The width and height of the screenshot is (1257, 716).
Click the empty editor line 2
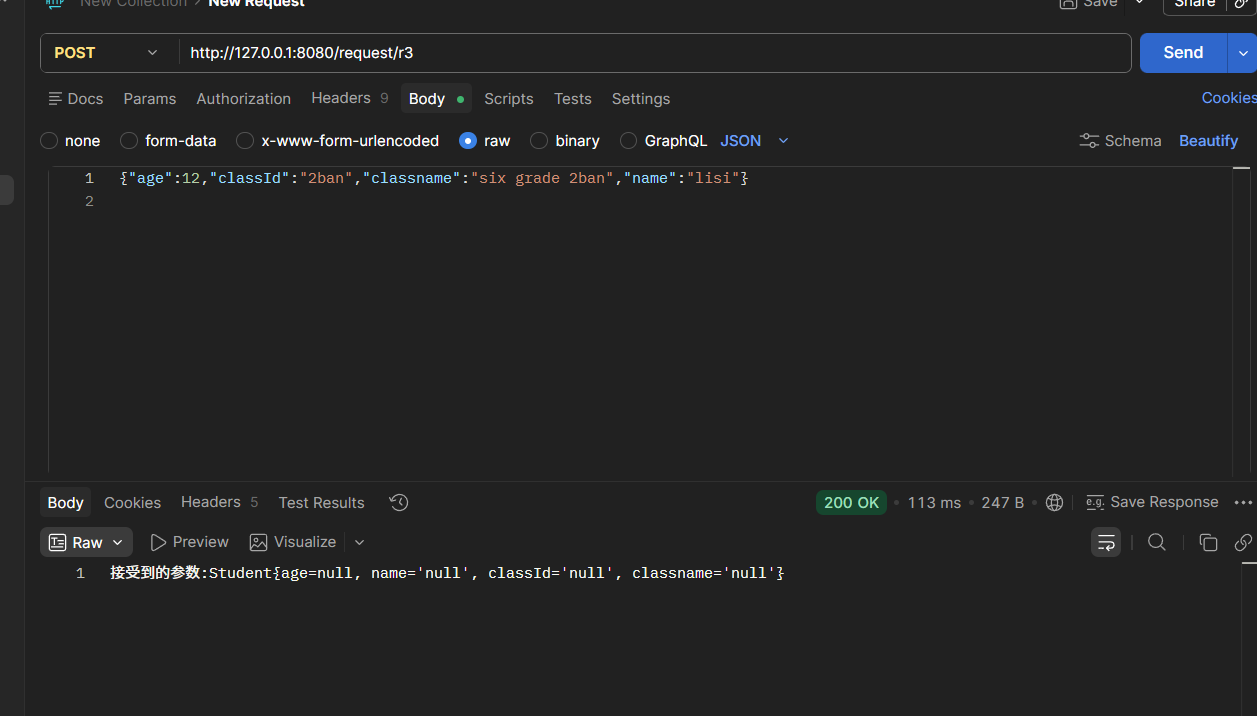[640, 202]
